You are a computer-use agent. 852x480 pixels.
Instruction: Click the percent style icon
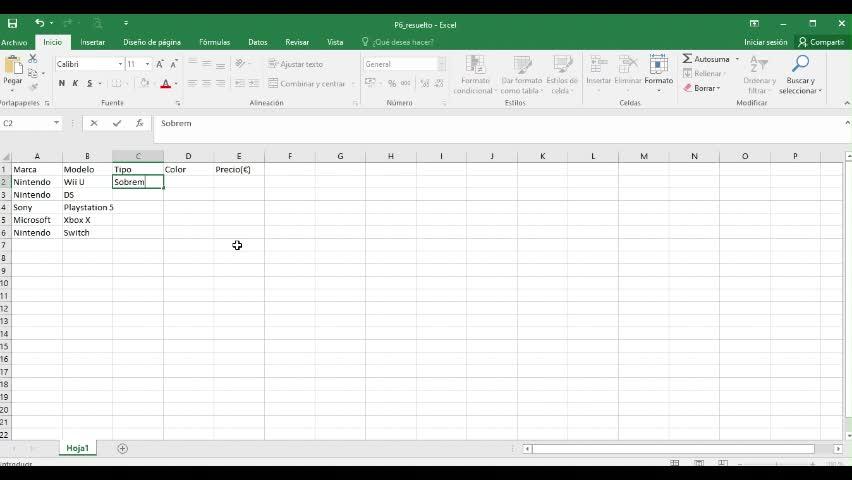(391, 83)
